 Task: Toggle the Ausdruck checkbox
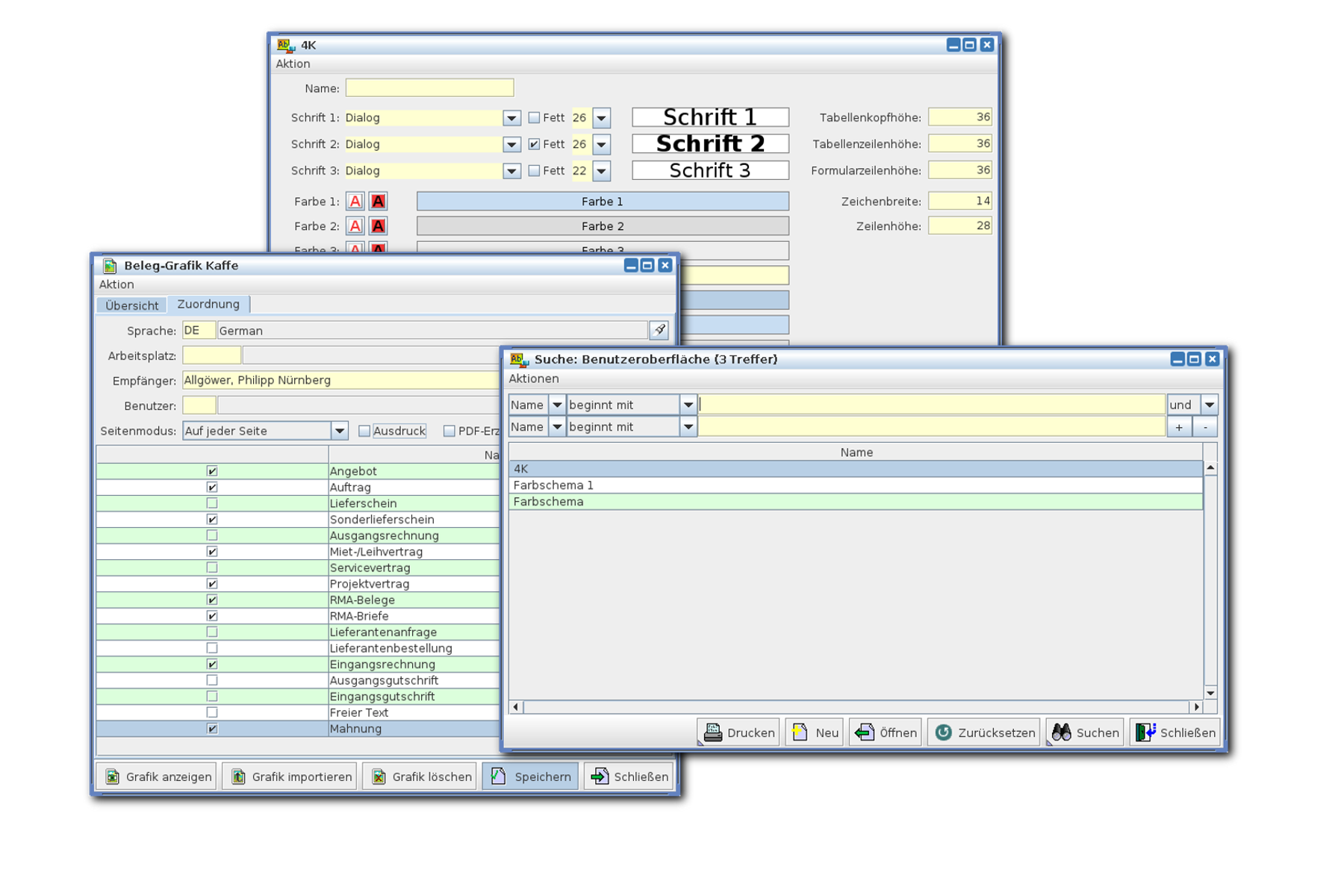(x=364, y=431)
